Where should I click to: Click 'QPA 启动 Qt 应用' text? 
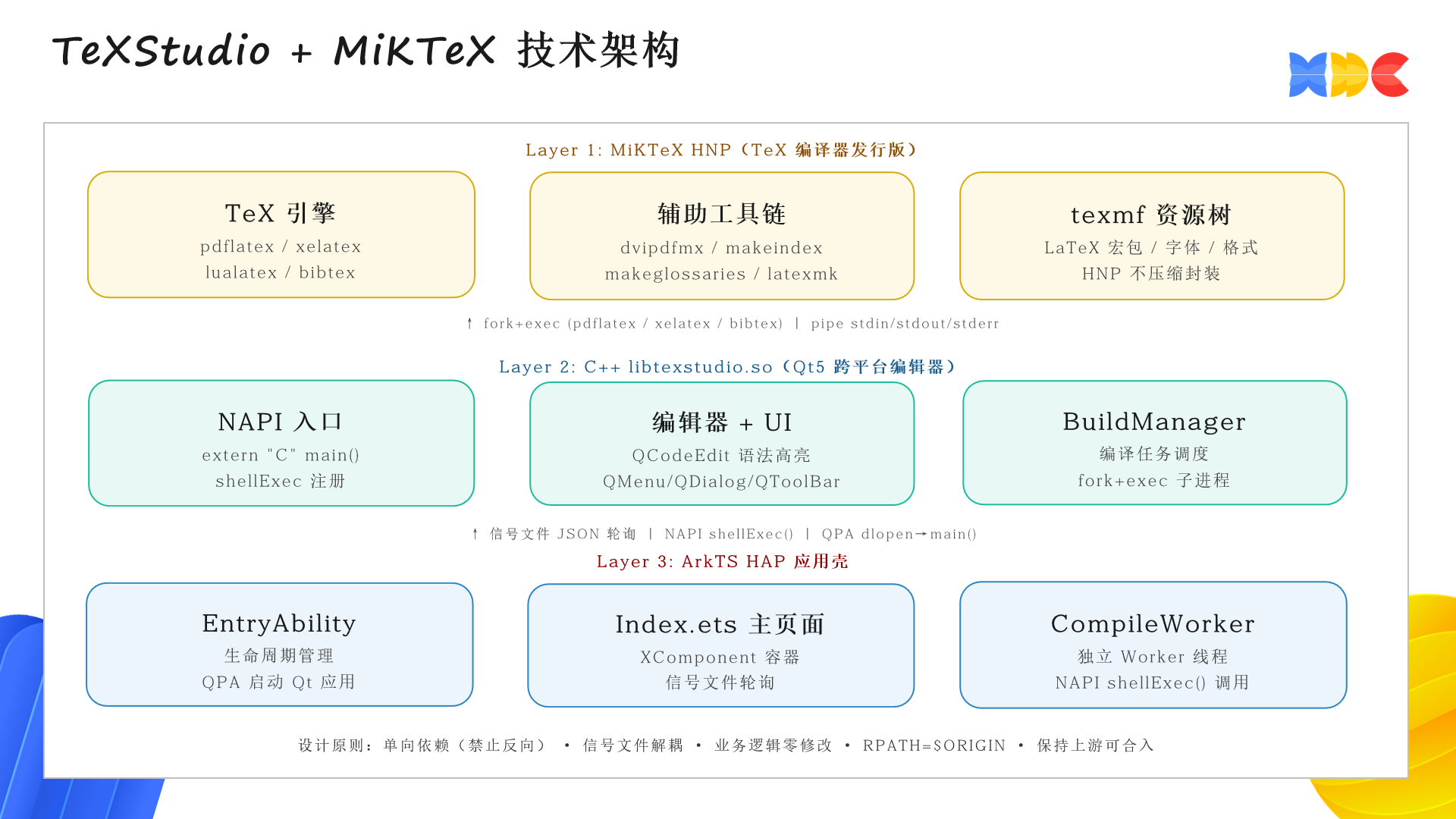pos(279,682)
